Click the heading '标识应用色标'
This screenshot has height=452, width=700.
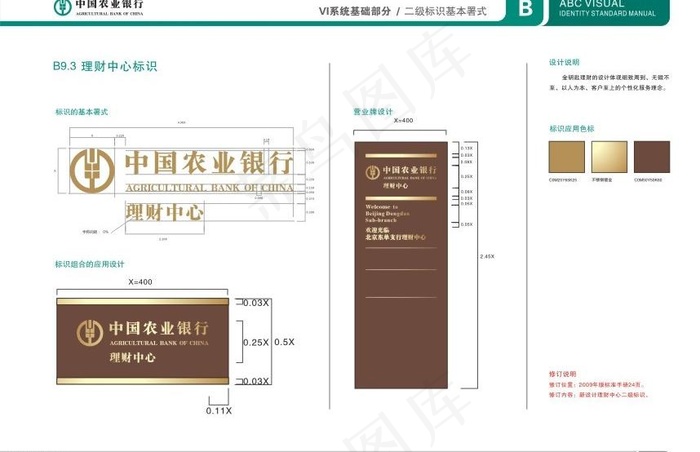tap(571, 129)
